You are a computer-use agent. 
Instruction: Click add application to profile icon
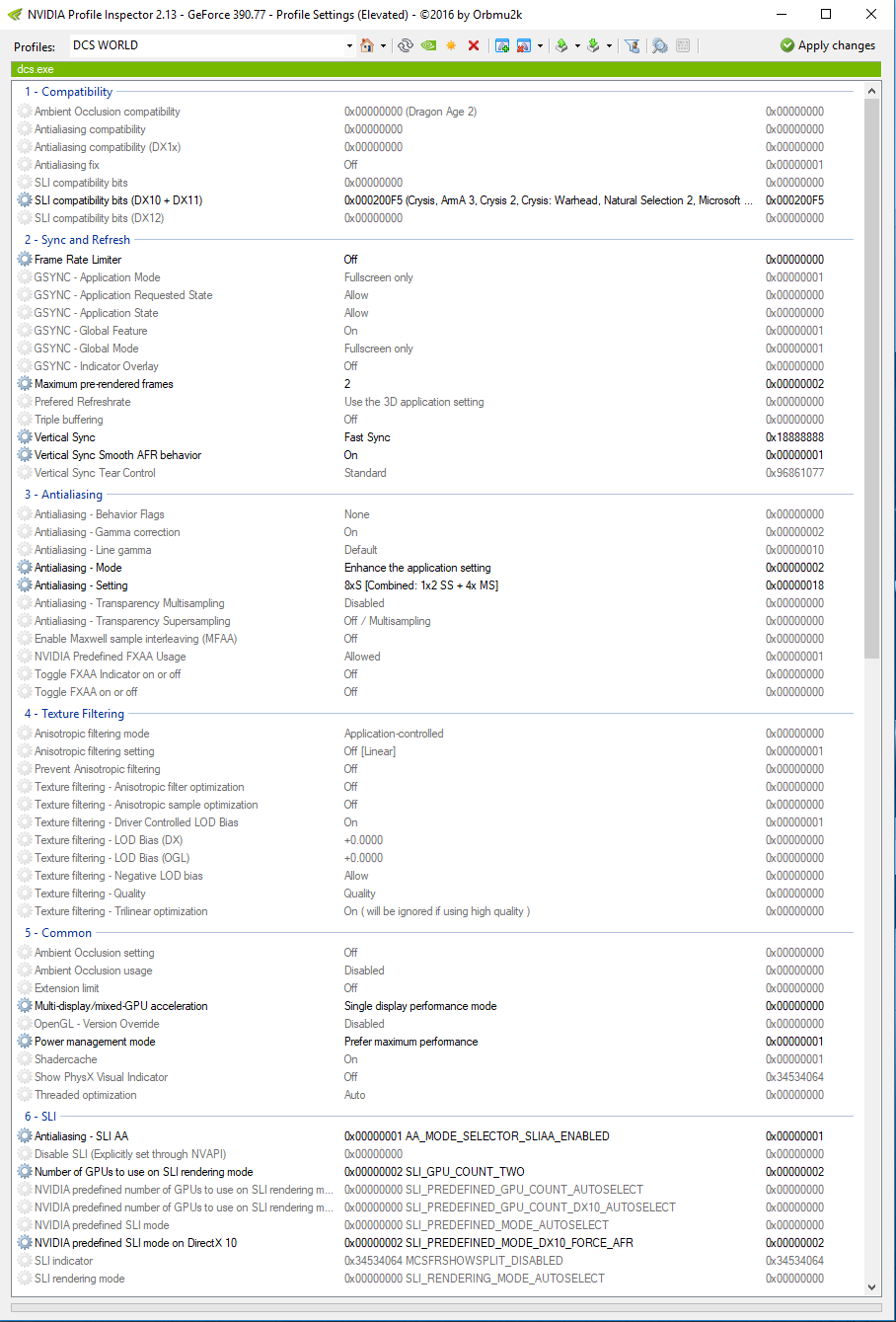tap(501, 45)
